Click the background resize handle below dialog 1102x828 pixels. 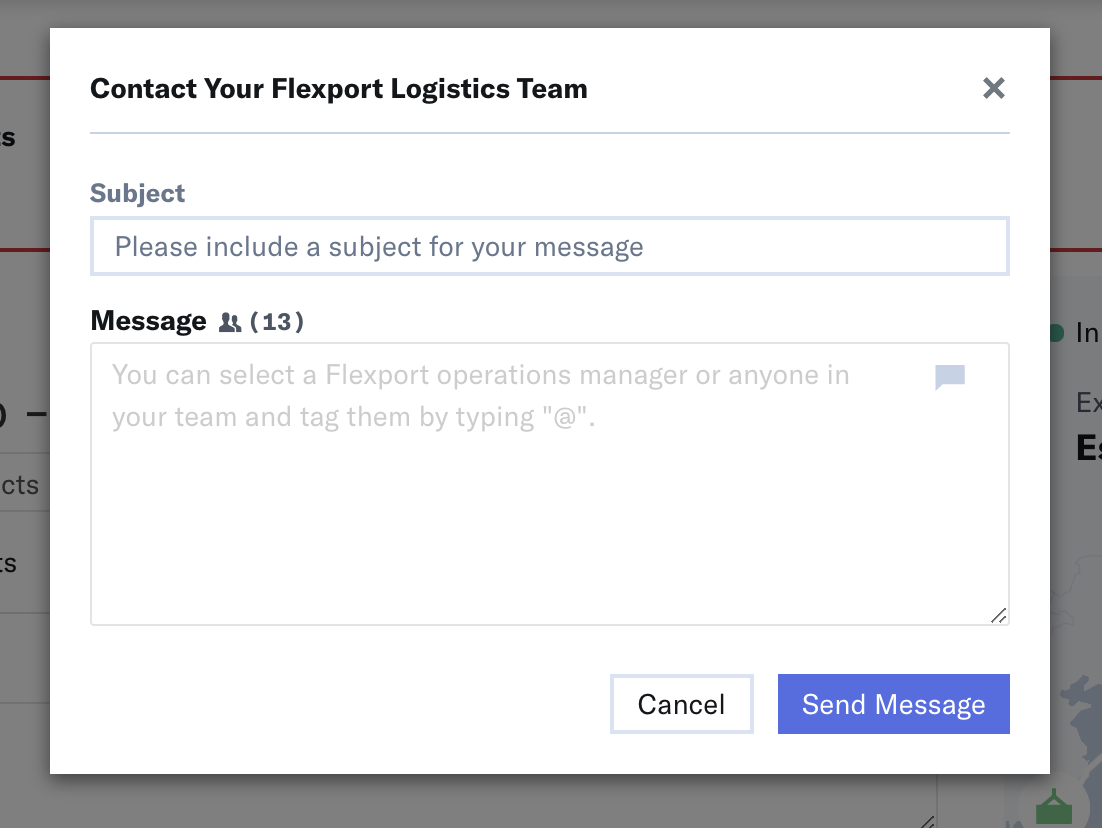tap(928, 822)
